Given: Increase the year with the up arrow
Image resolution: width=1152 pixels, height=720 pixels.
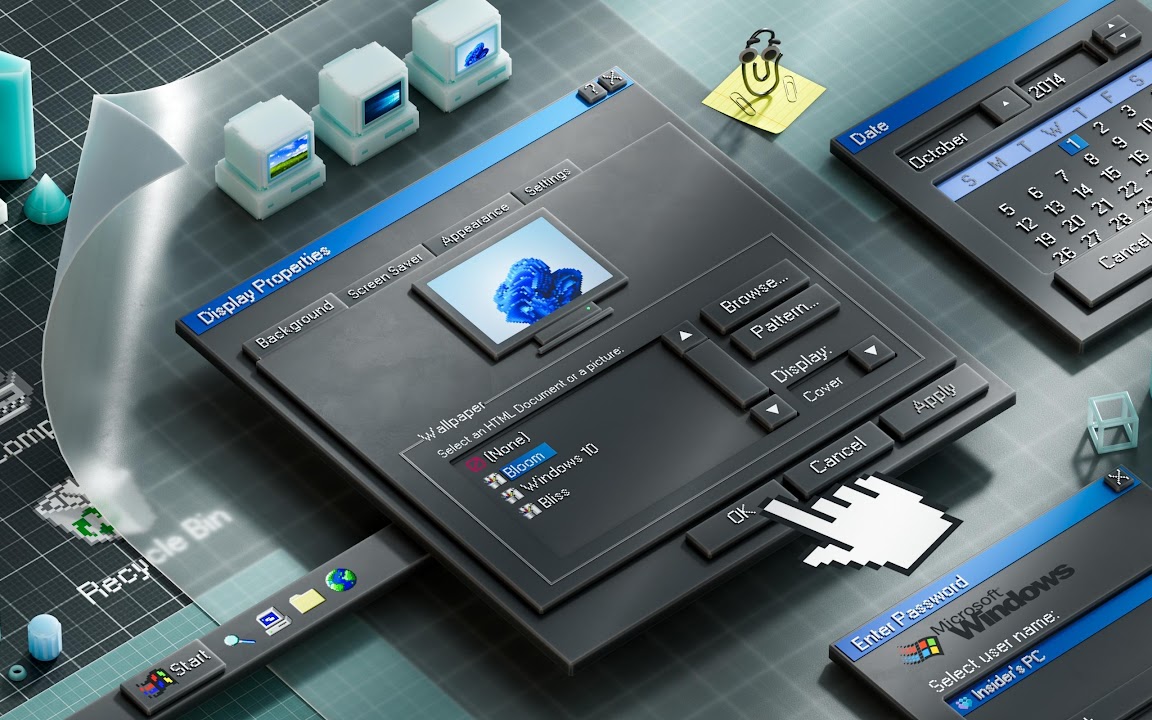Looking at the screenshot, I should tap(1109, 26).
